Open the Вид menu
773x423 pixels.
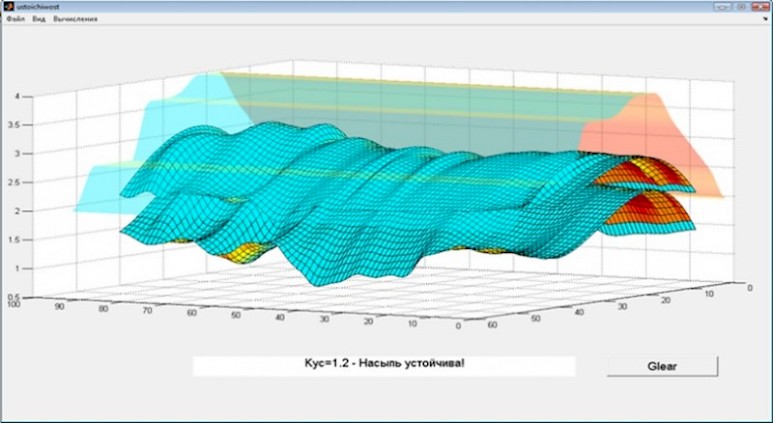point(38,19)
